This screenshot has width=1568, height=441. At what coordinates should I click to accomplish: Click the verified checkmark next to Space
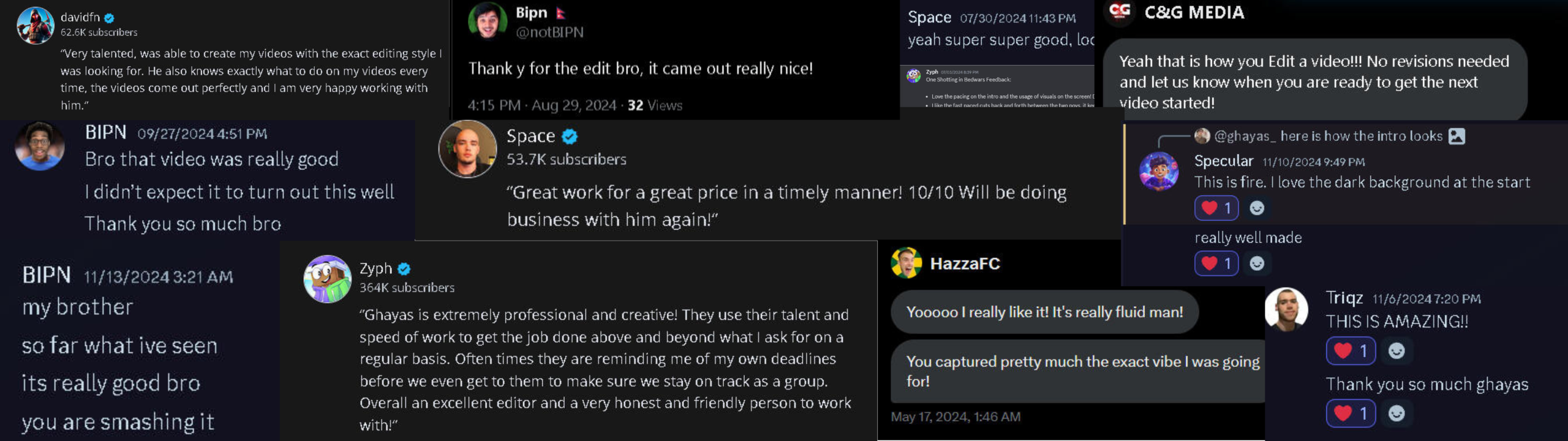coord(570,136)
